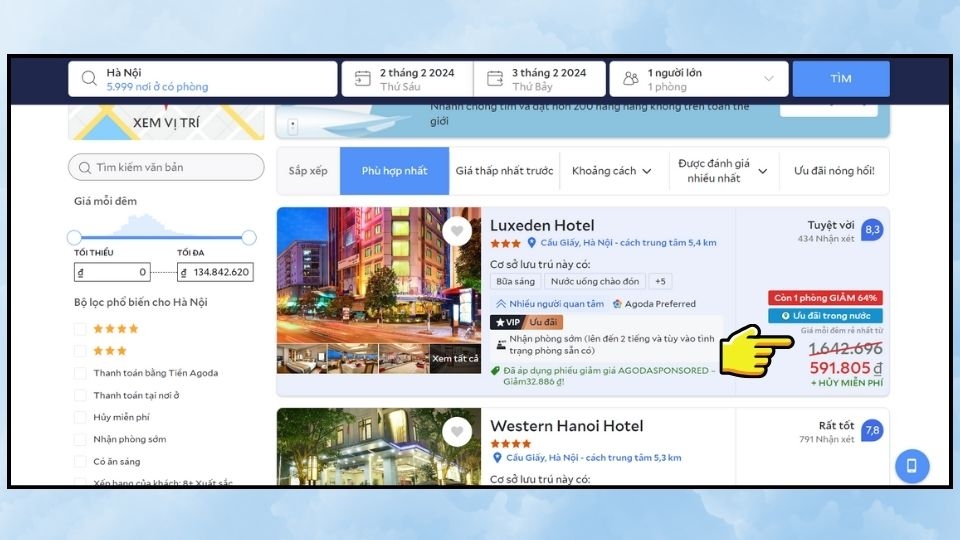The height and width of the screenshot is (540, 960).
Task: Click the blue TÌM search button
Action: coord(841,78)
